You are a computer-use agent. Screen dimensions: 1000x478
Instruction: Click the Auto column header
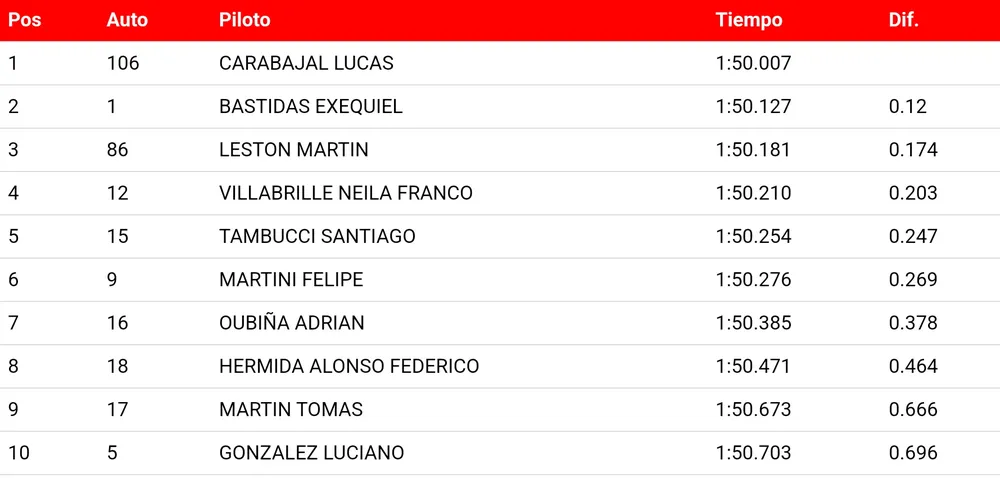click(127, 20)
